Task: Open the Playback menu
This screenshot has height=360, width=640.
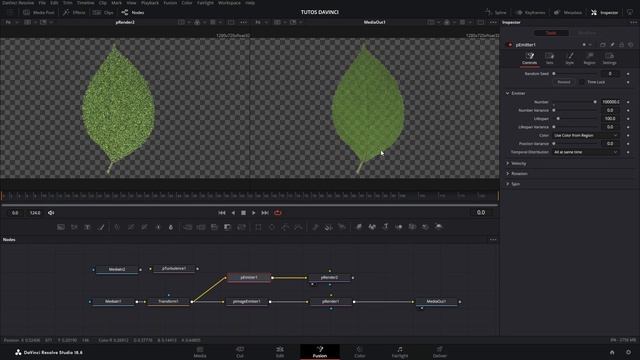Action: pos(150,3)
